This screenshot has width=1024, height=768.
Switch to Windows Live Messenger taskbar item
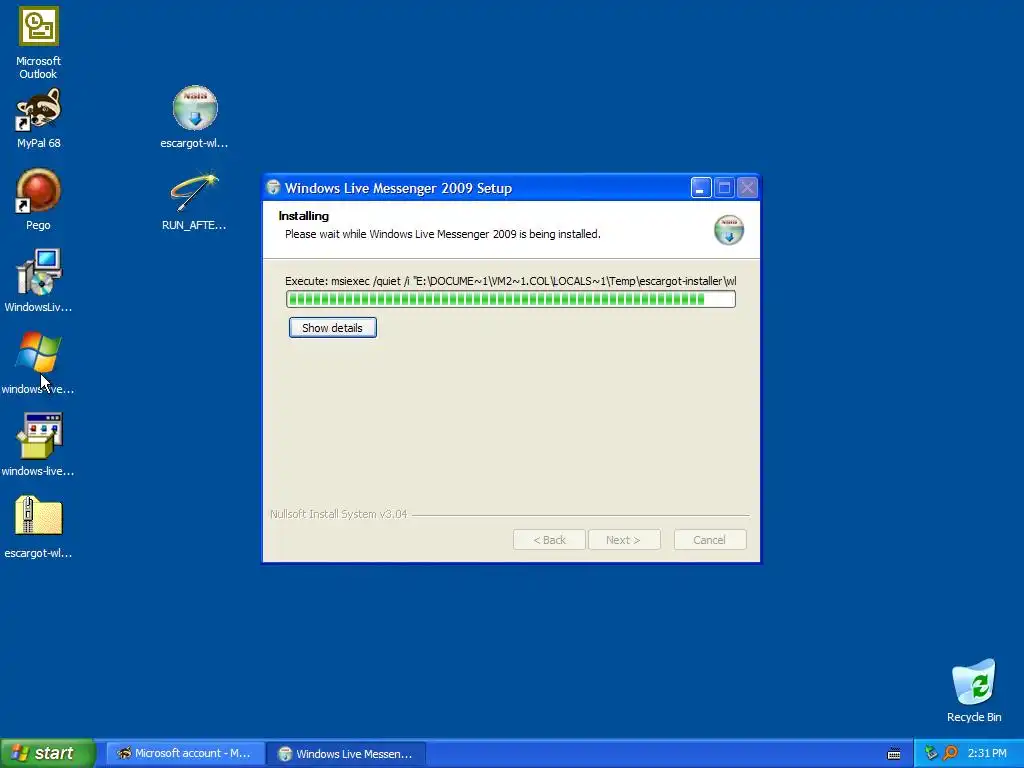pyautogui.click(x=346, y=753)
